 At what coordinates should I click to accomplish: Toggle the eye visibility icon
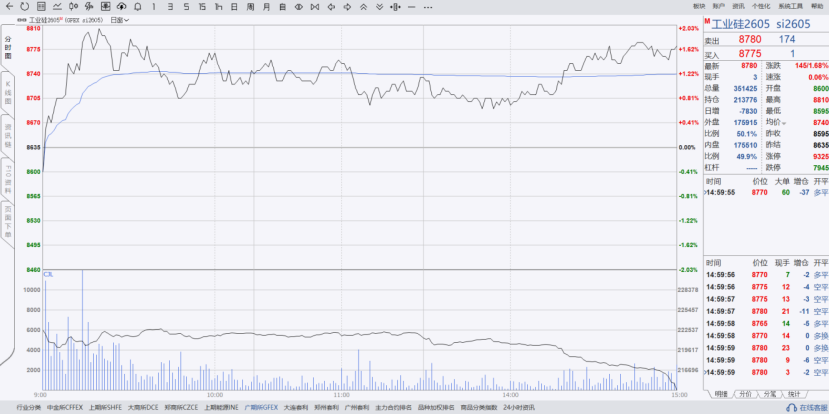pyautogui.click(x=299, y=7)
